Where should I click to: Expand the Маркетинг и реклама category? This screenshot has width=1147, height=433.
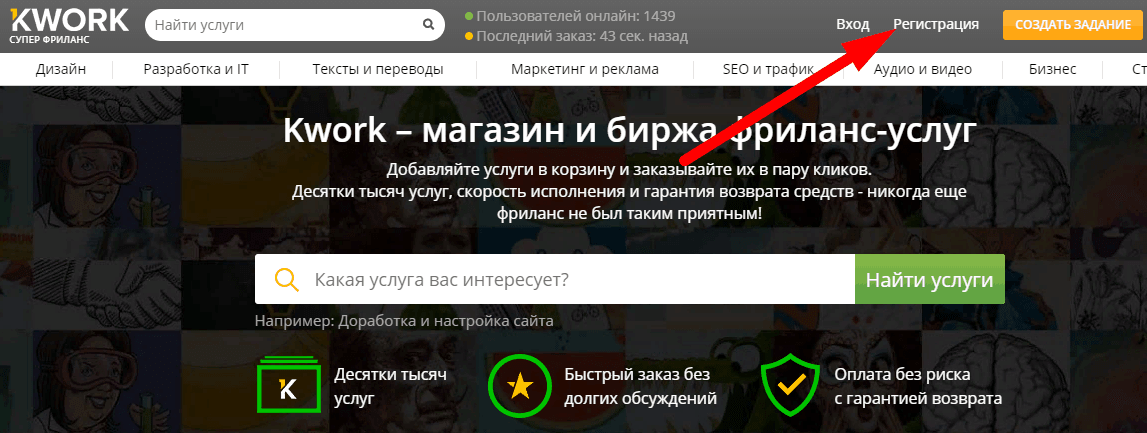click(584, 69)
